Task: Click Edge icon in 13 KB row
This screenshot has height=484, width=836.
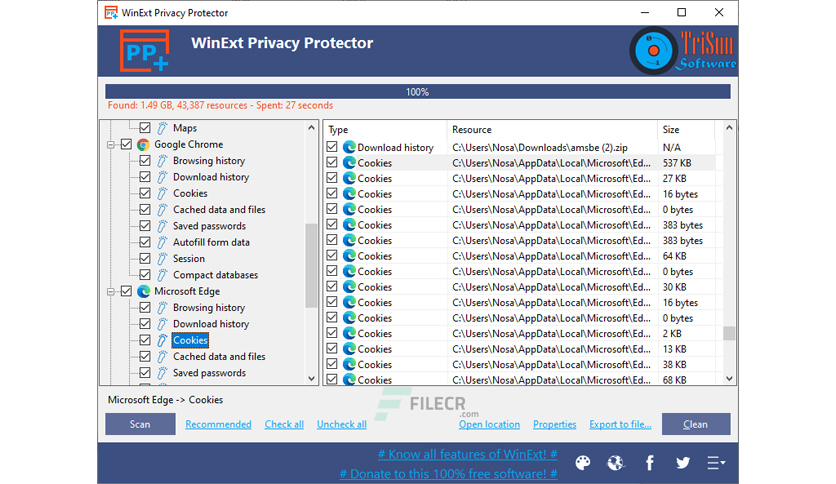Action: click(x=349, y=349)
